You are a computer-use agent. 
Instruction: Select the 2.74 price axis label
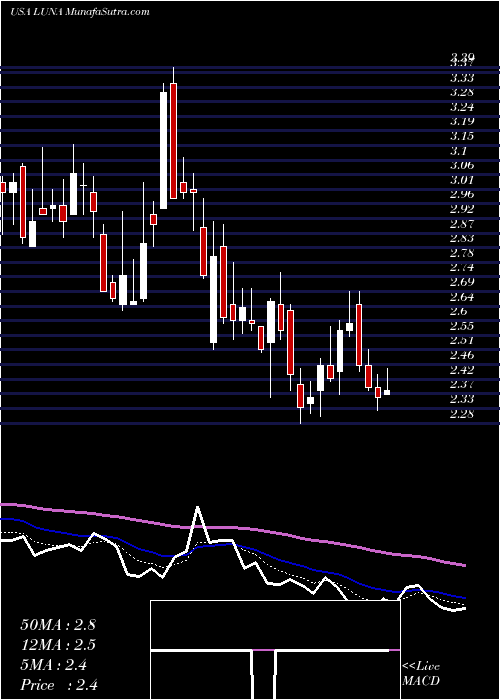click(462, 267)
